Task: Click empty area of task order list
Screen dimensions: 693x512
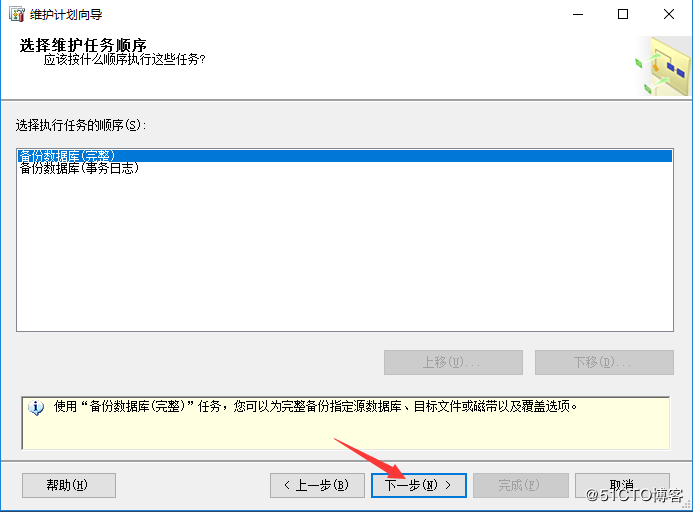Action: click(x=345, y=252)
